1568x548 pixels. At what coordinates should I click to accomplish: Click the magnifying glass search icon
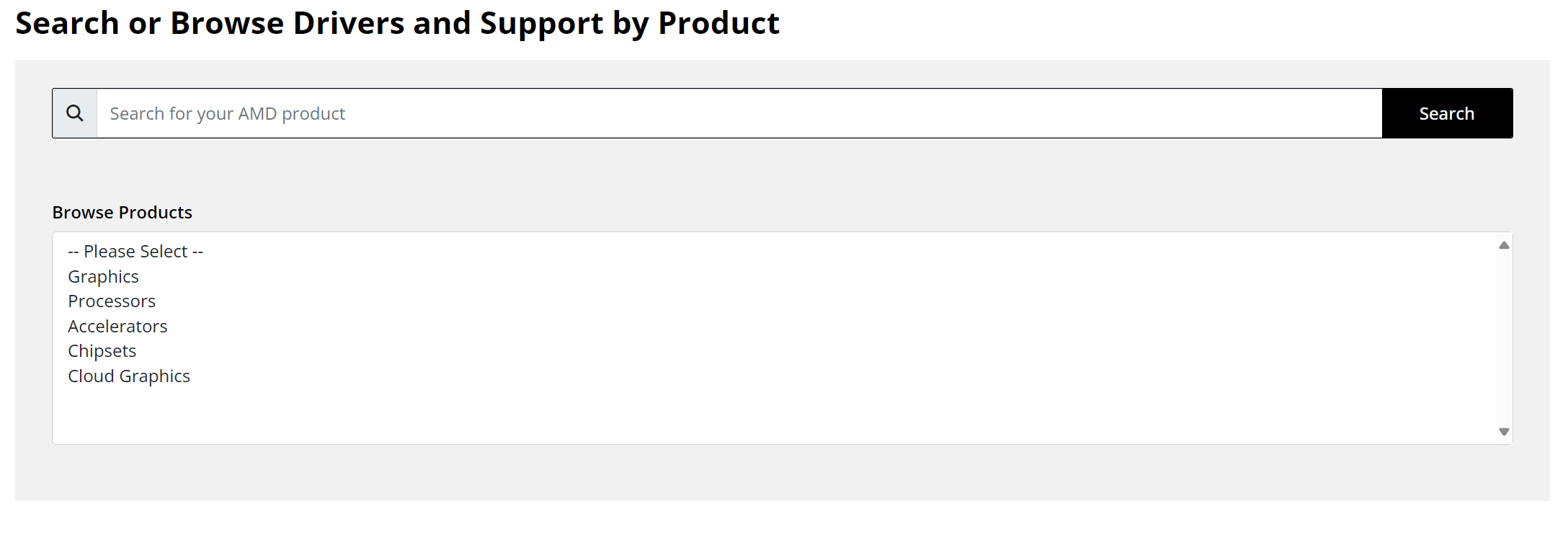point(75,113)
